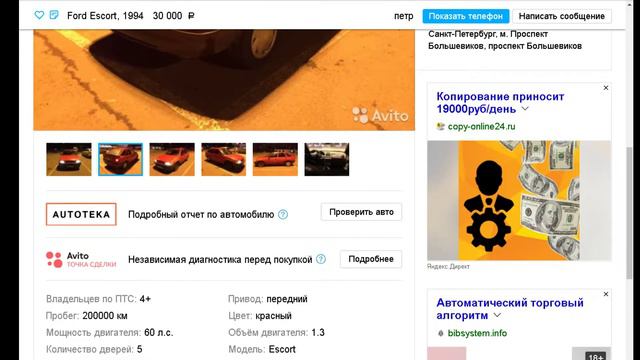Click the Яндекс.Директ label
640x360 pixels.
tap(448, 266)
